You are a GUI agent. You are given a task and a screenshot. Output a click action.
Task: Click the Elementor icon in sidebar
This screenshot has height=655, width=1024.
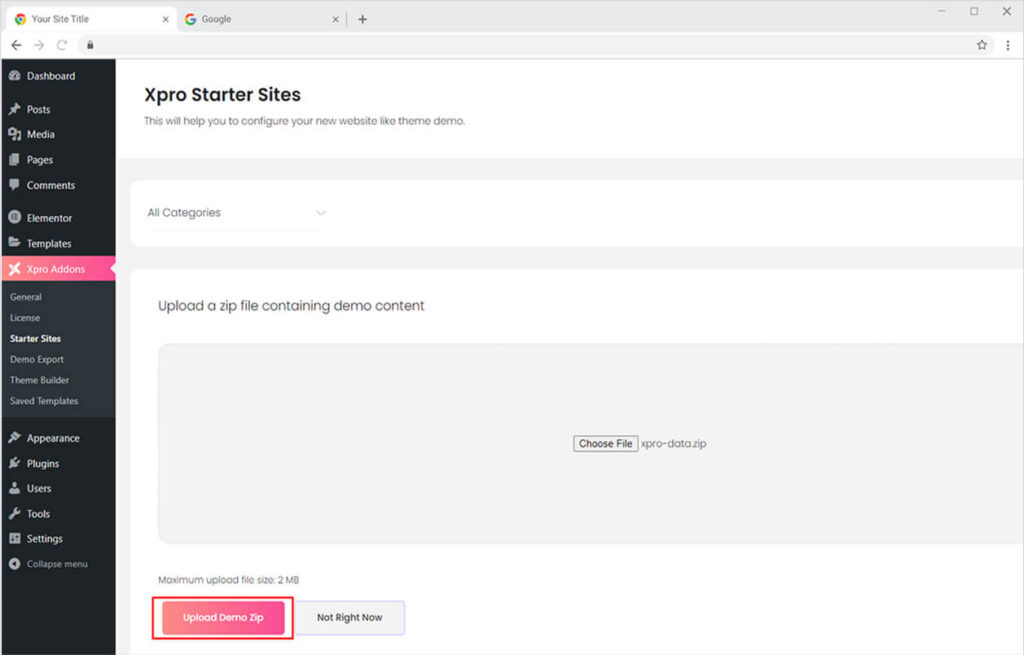[x=14, y=218]
